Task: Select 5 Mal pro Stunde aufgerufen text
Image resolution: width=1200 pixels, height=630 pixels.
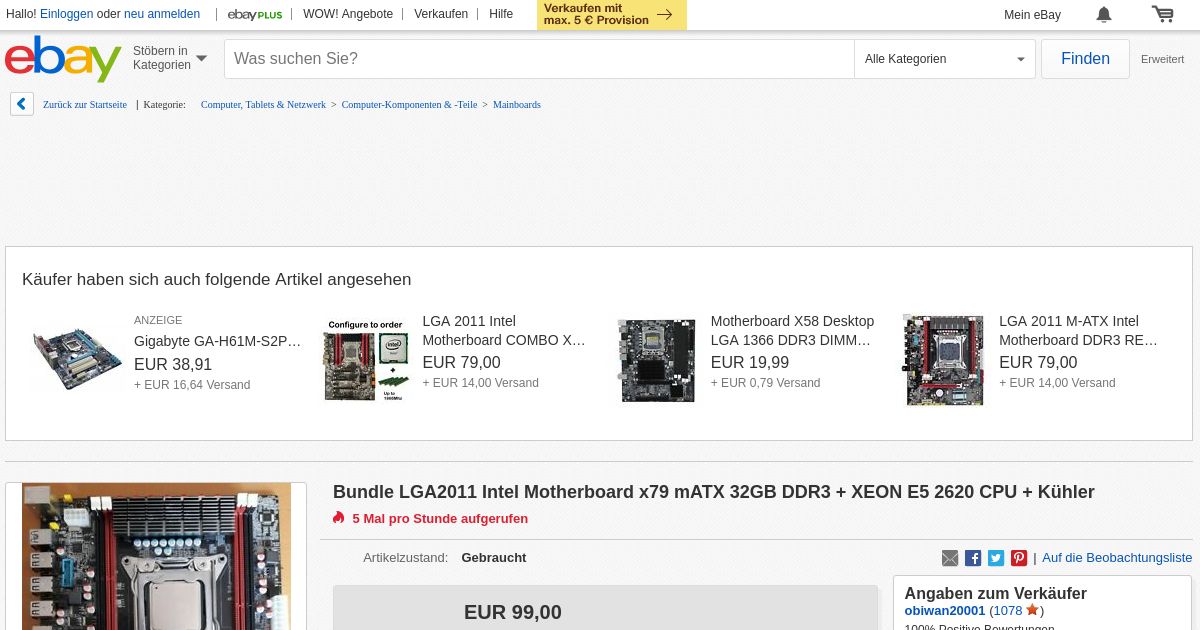Action: (440, 519)
